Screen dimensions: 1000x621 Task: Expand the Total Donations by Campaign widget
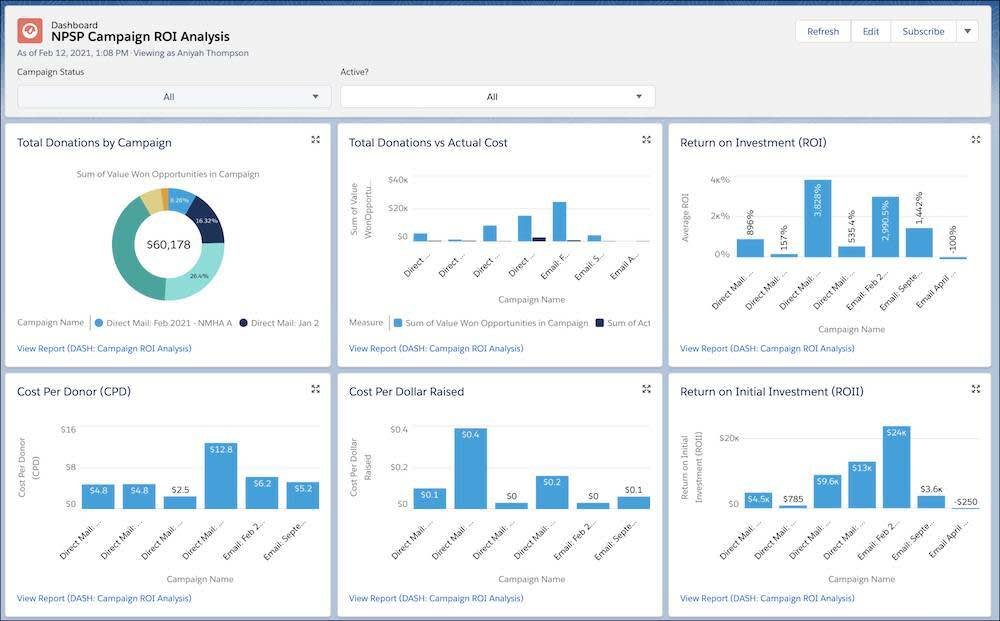tap(315, 139)
